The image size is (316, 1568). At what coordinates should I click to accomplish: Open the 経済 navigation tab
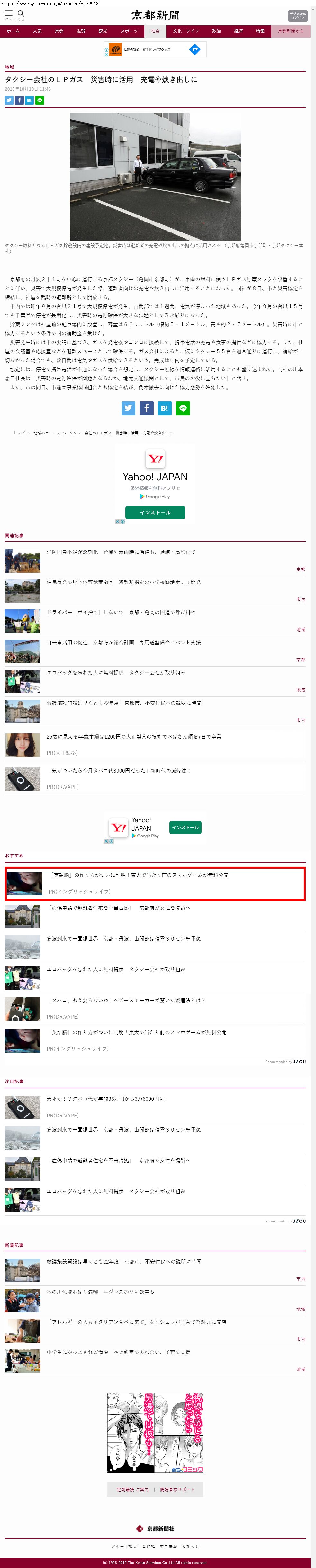(x=238, y=31)
